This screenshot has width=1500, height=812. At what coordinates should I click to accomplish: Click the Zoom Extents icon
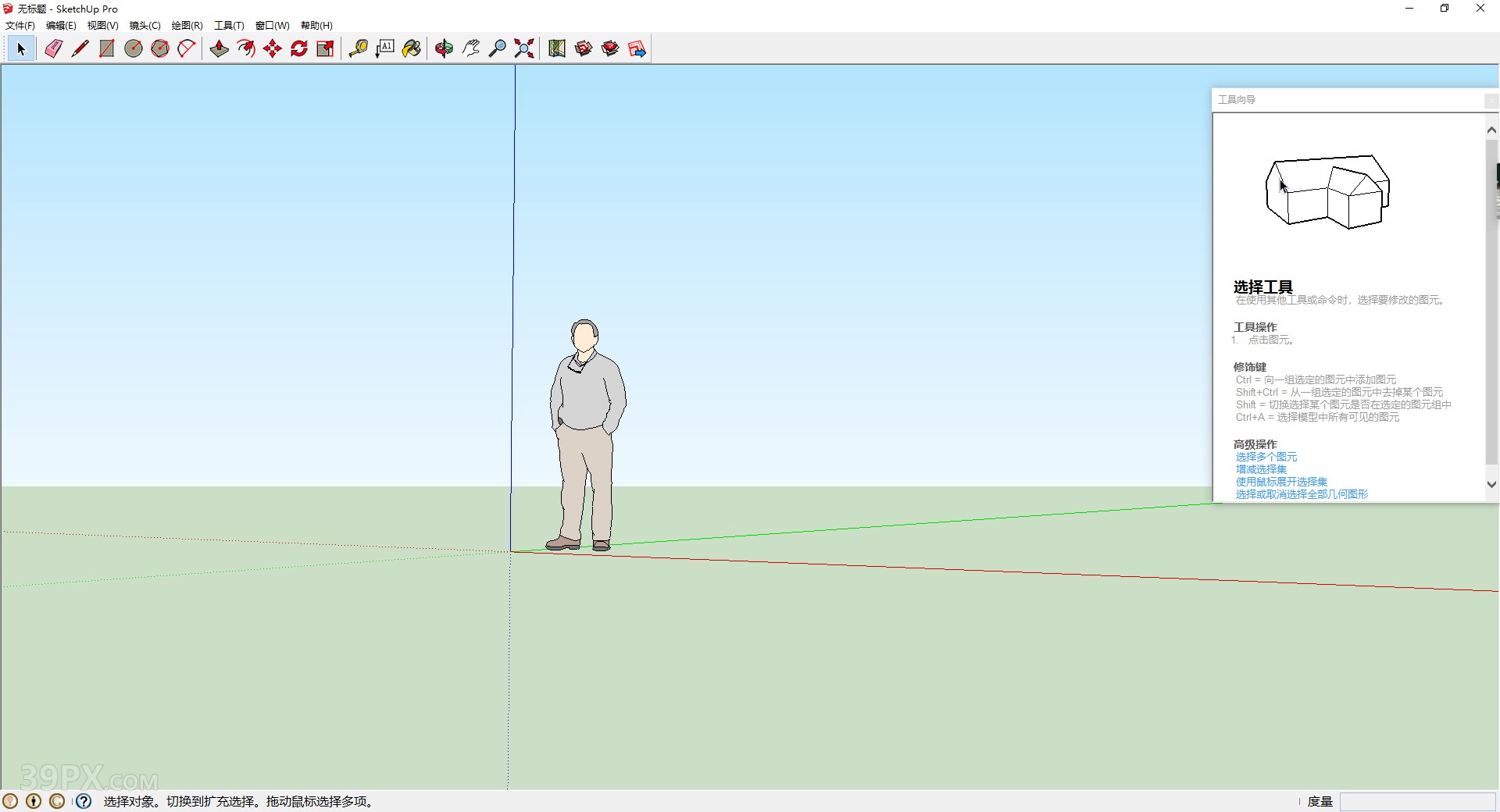tap(523, 48)
